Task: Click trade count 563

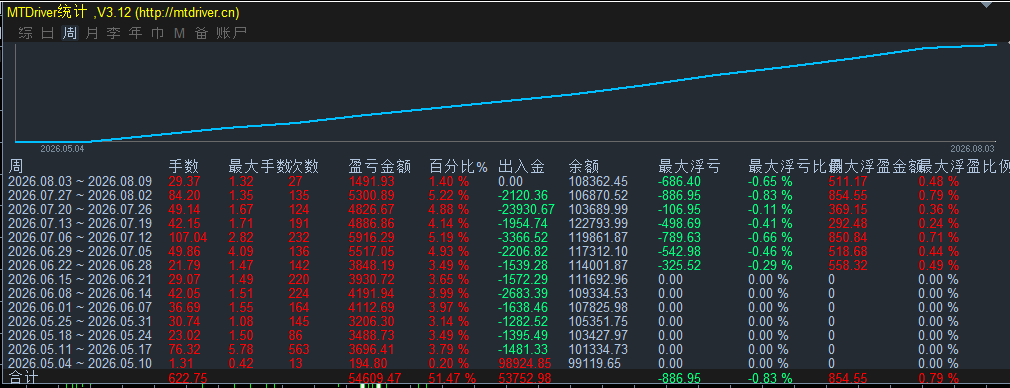Action: point(298,349)
